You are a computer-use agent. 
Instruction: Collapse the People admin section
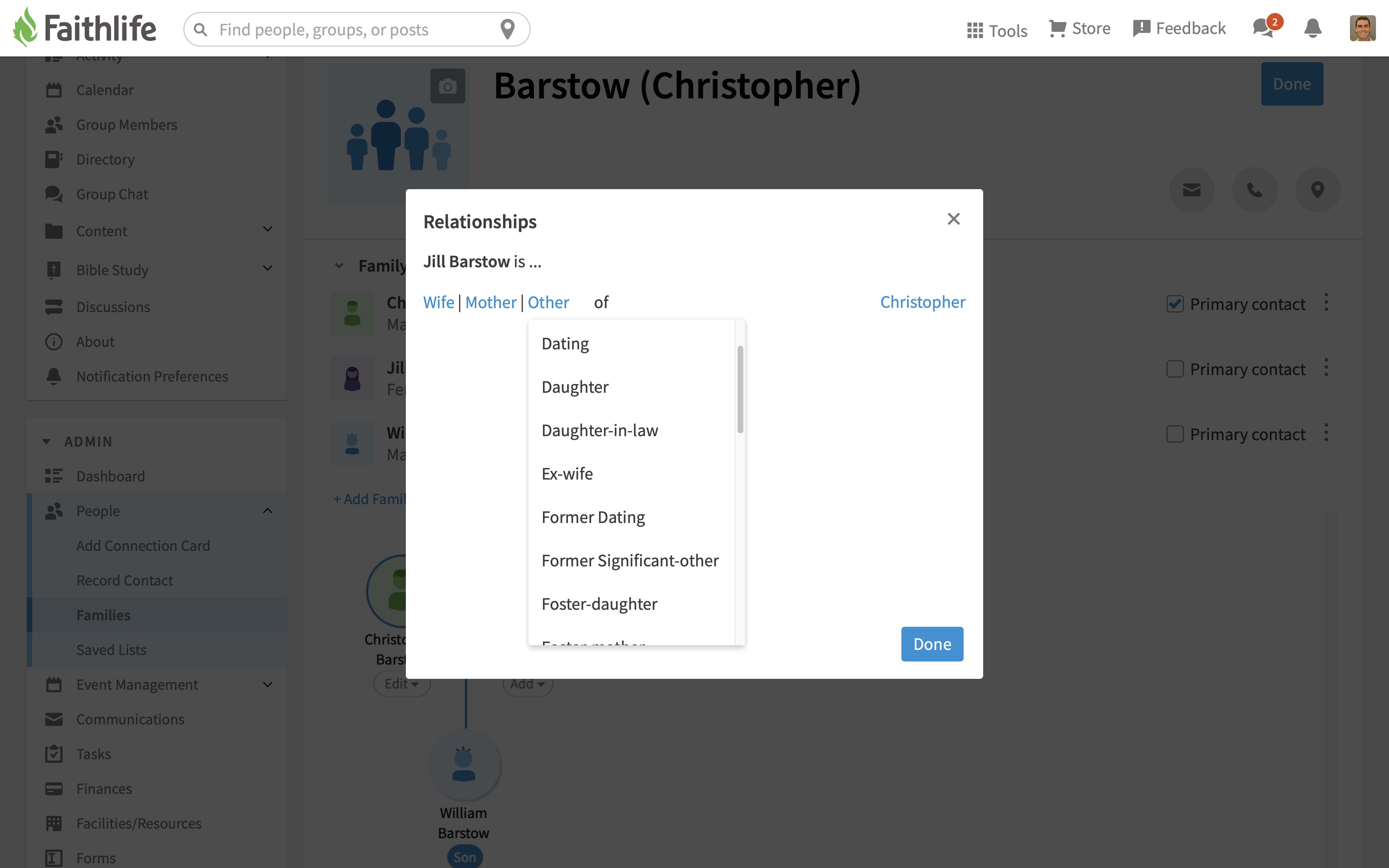click(x=267, y=510)
